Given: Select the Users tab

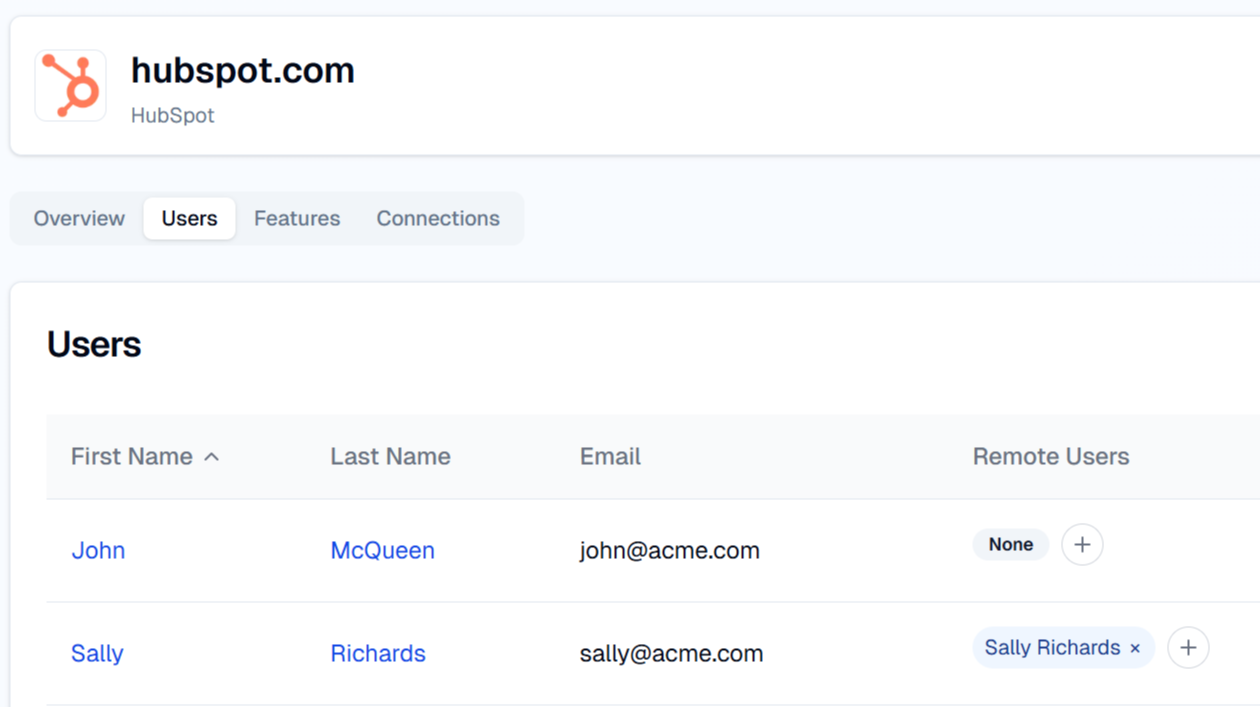Looking at the screenshot, I should click(189, 218).
